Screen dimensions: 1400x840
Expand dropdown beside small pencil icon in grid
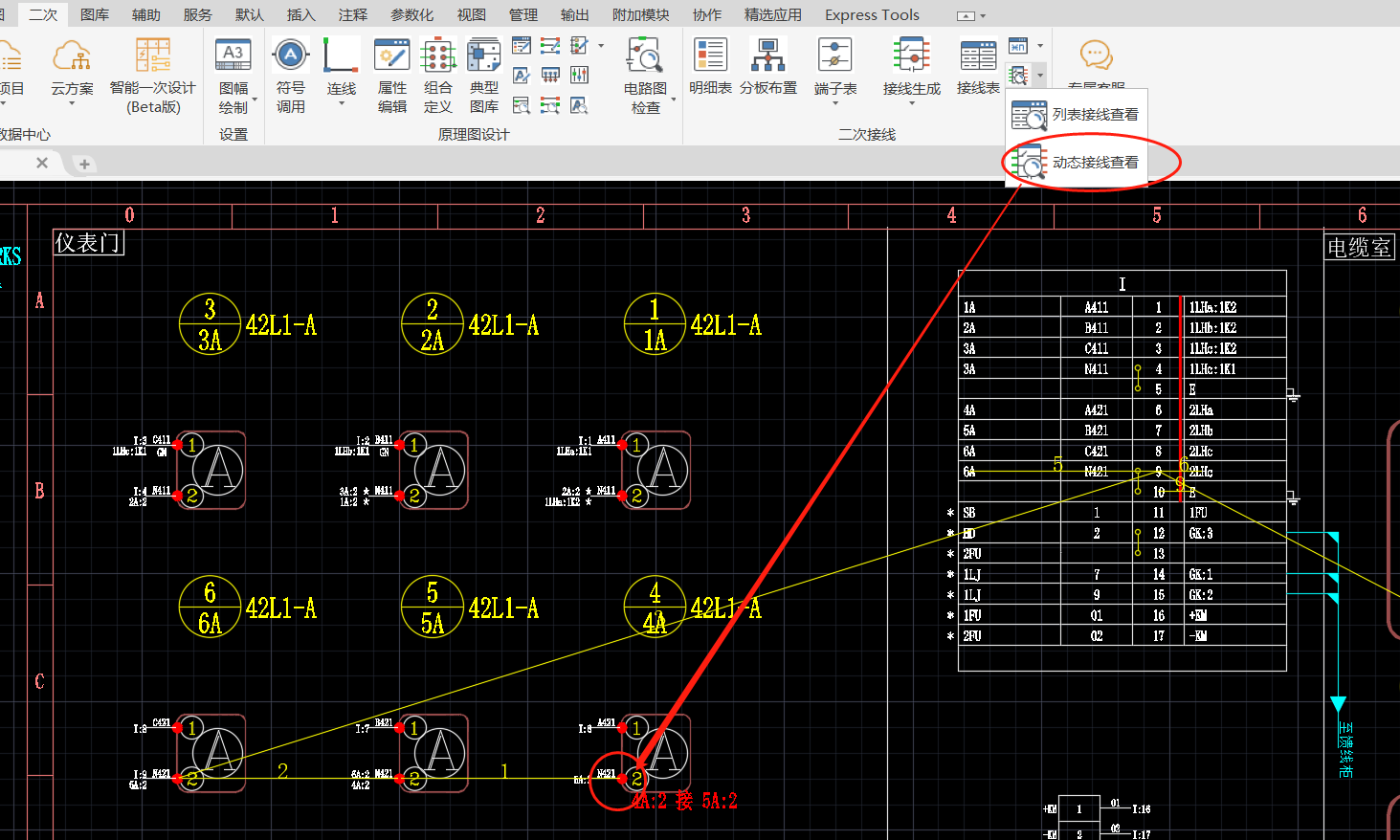tap(601, 45)
